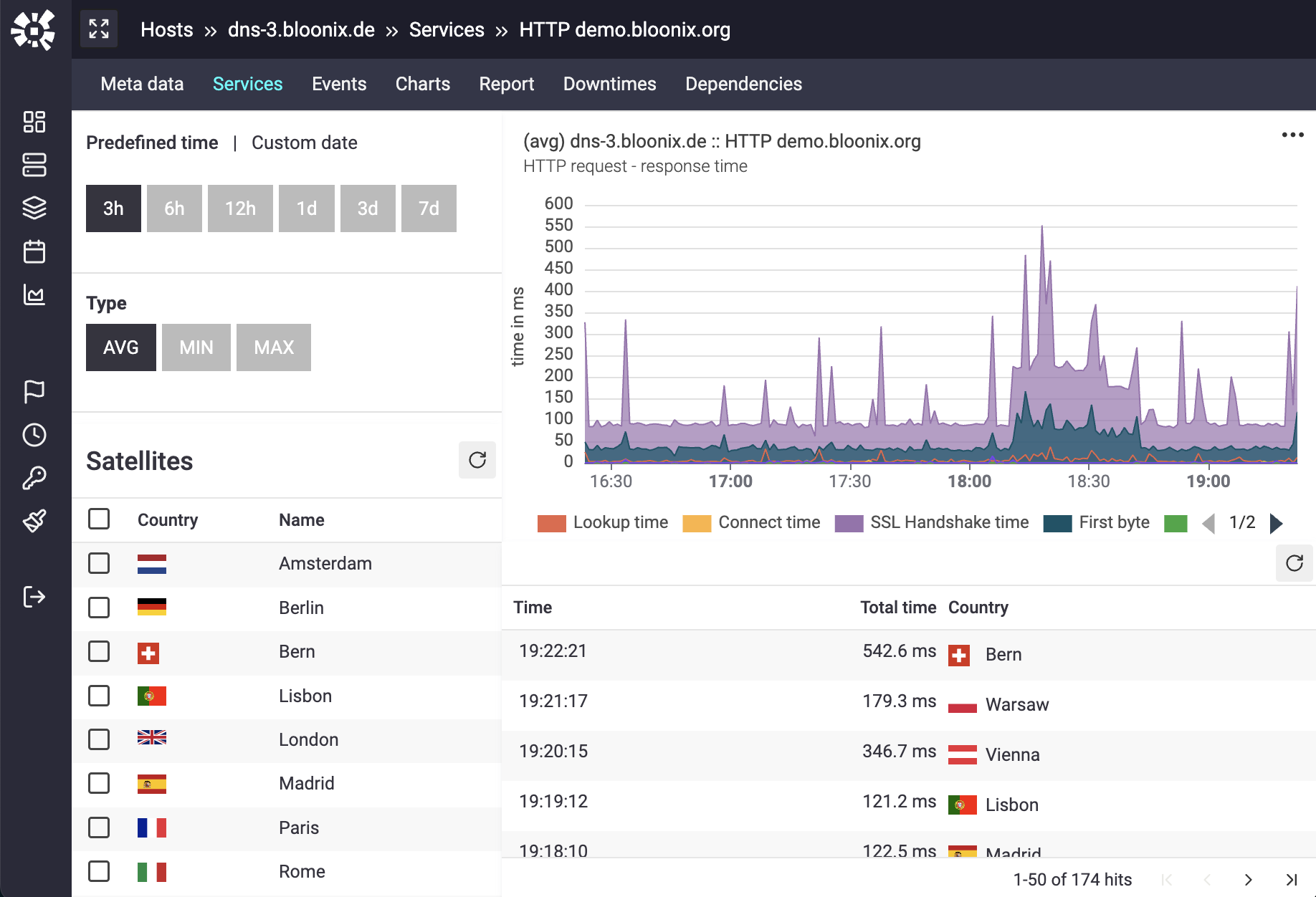Go to next legend page arrow
Image resolution: width=1316 pixels, height=897 pixels.
coord(1276,524)
